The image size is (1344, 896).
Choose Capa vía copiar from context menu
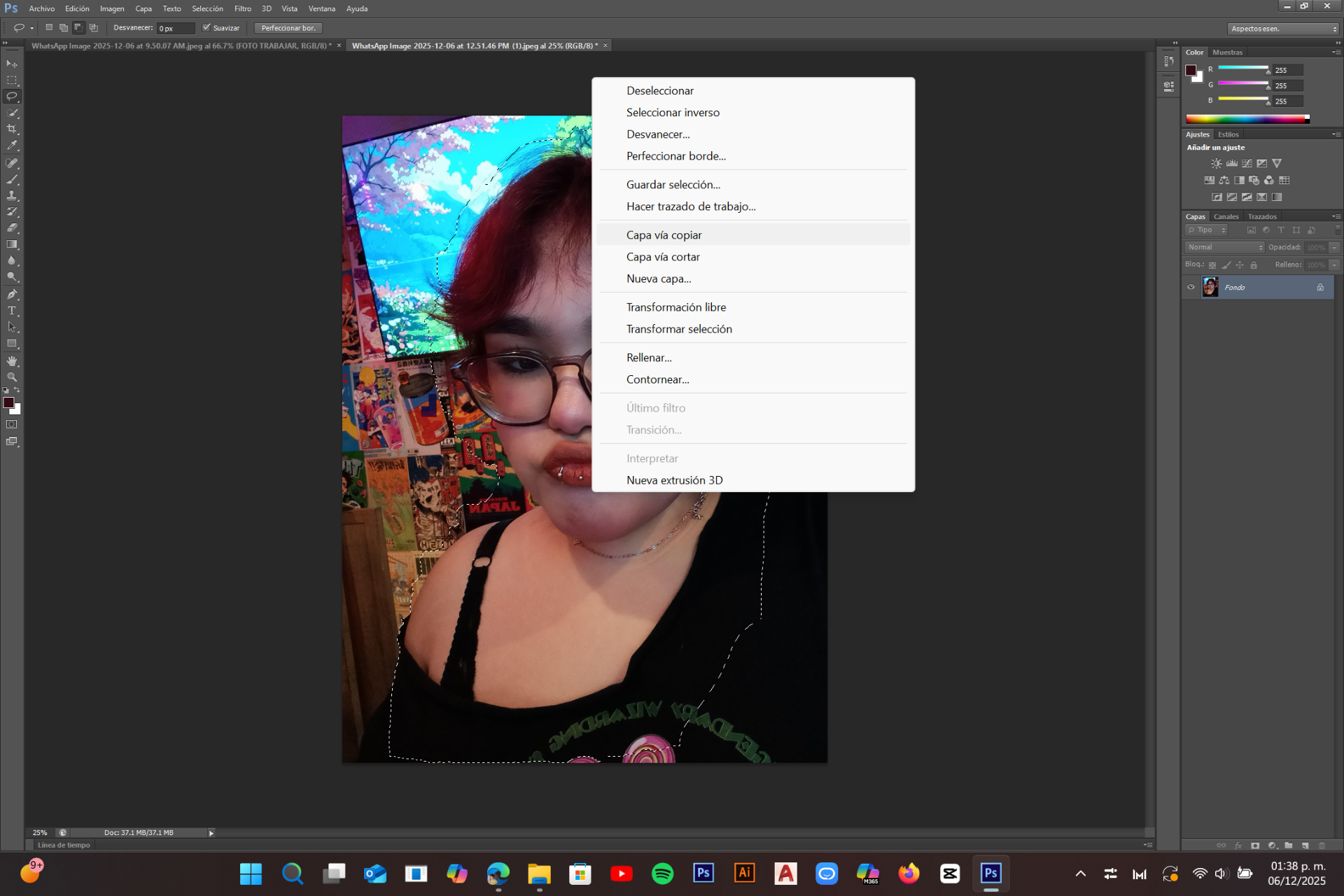tap(664, 235)
